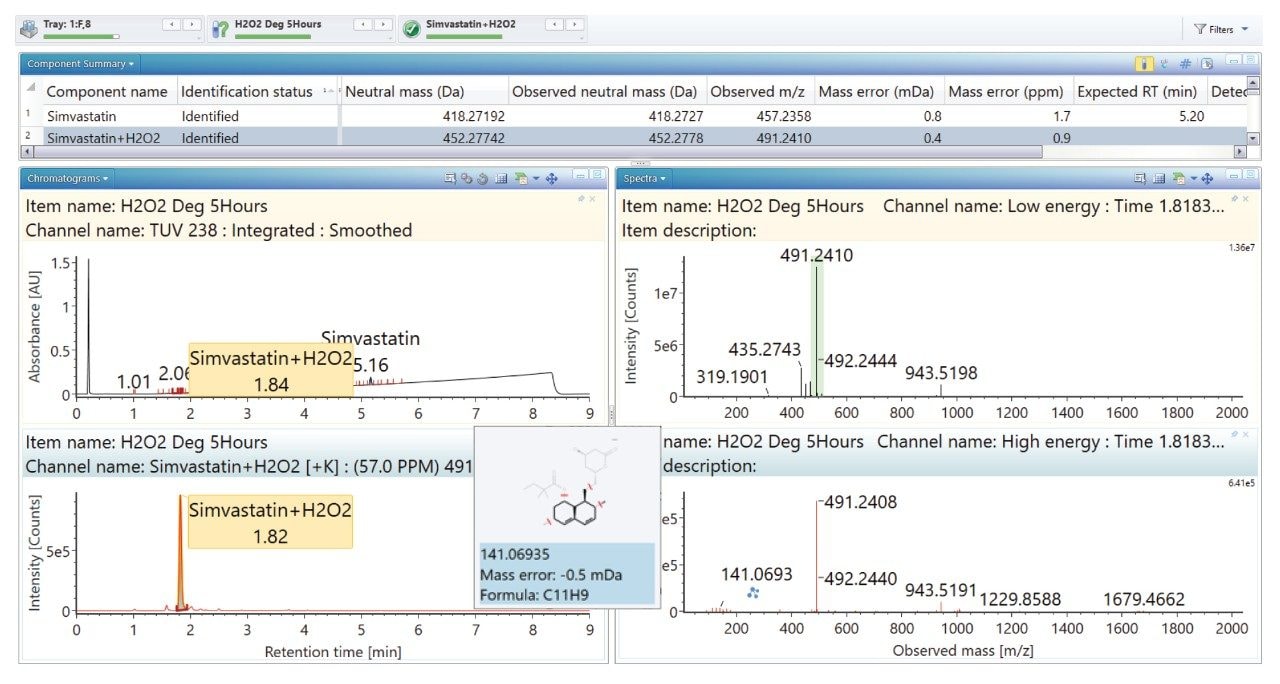Viewport: 1280px width, 684px height.
Task: Pin the High energy spectrum plot
Action: click(1234, 434)
